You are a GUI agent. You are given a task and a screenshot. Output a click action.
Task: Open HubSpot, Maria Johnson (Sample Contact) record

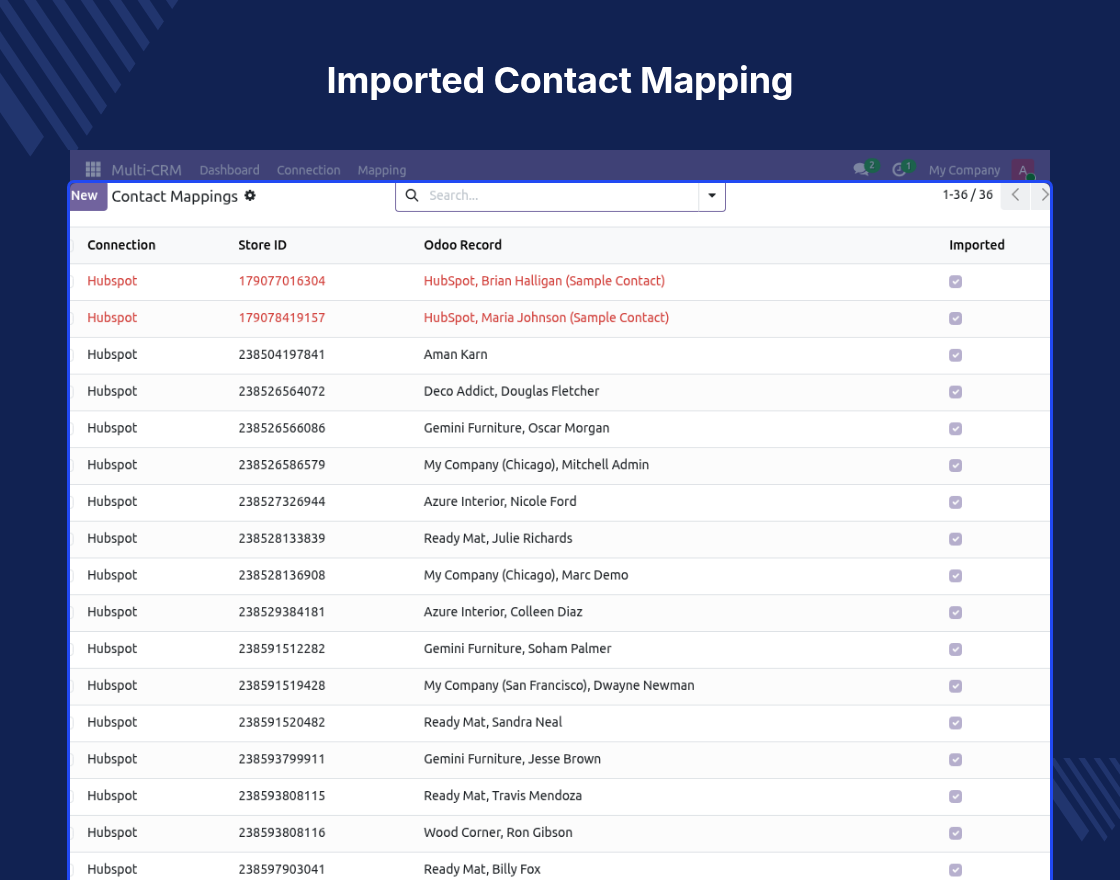[546, 318]
